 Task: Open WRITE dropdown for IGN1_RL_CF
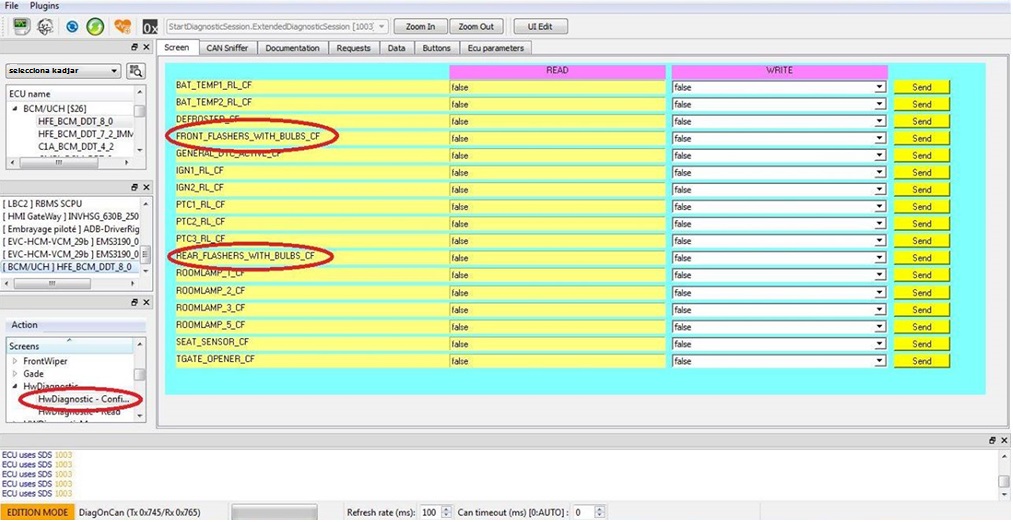click(879, 172)
